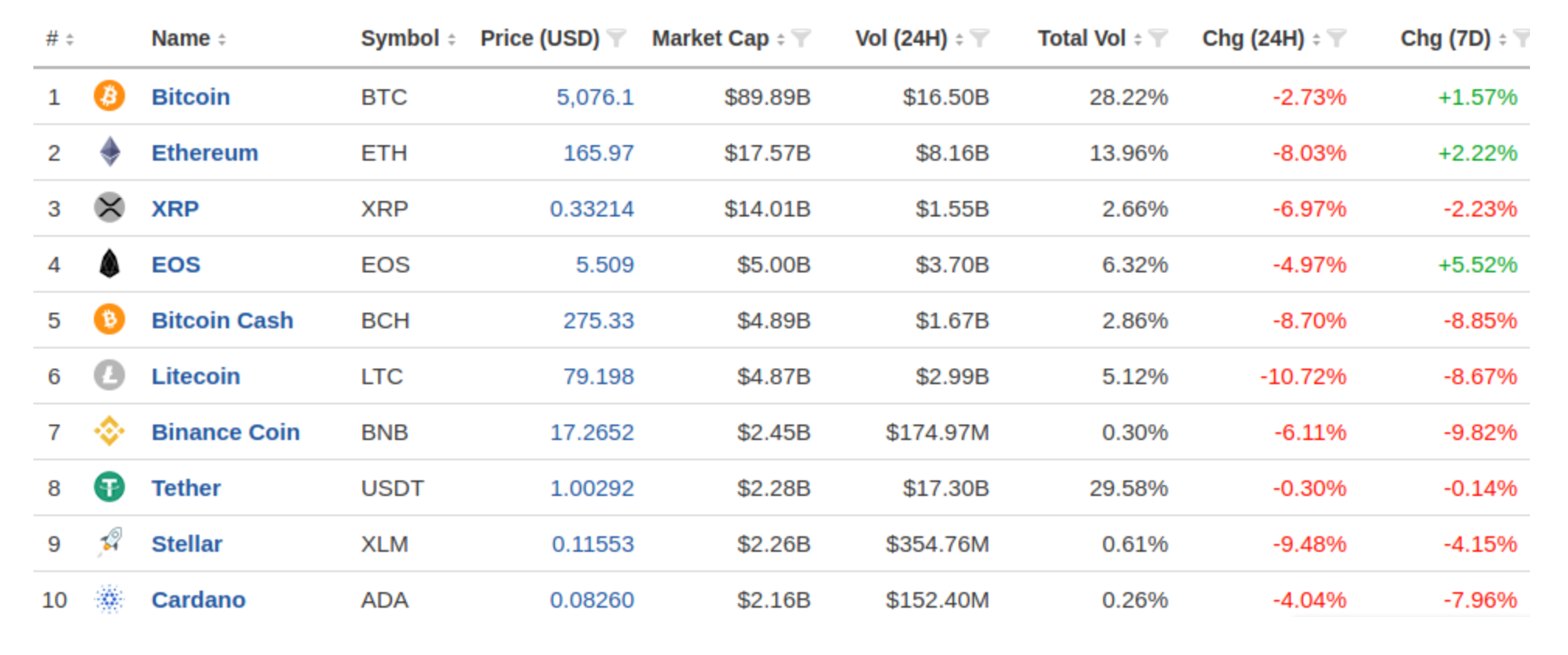Click Stellar 24H change -9.48%
The width and height of the screenshot is (1568, 655).
coord(1310,544)
